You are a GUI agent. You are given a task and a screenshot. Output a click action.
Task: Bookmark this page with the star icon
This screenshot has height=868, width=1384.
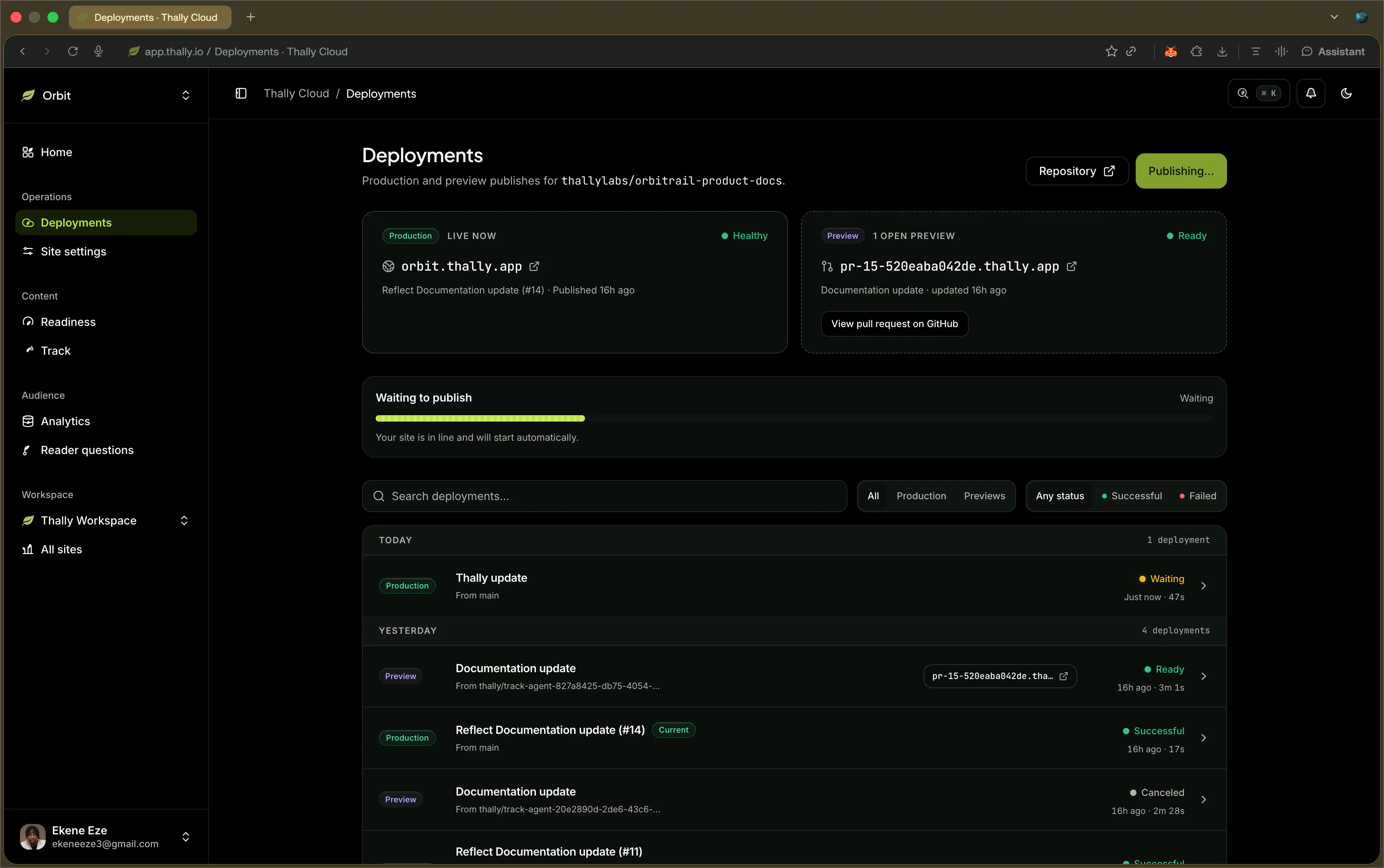point(1111,51)
